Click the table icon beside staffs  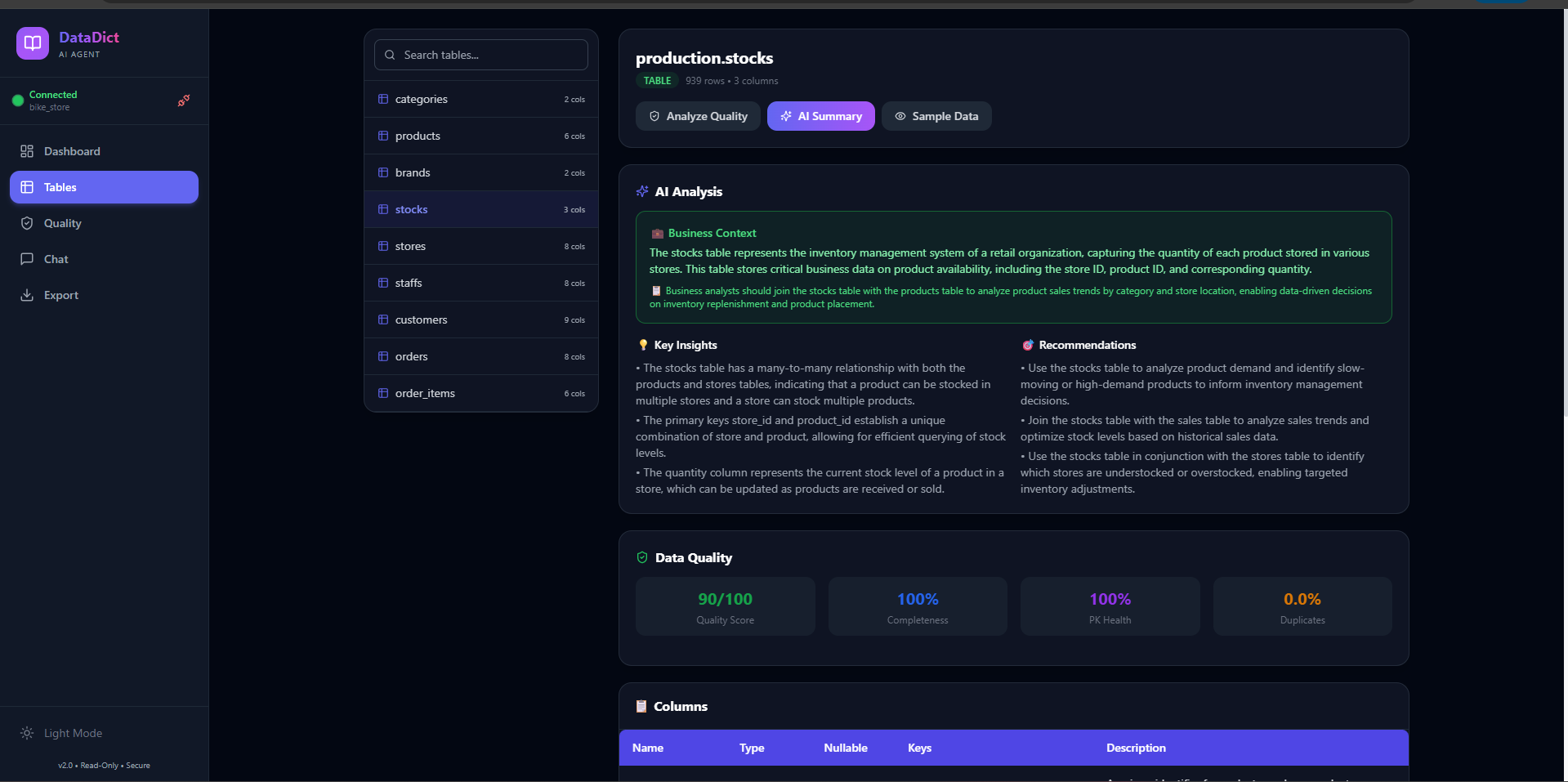tap(383, 283)
